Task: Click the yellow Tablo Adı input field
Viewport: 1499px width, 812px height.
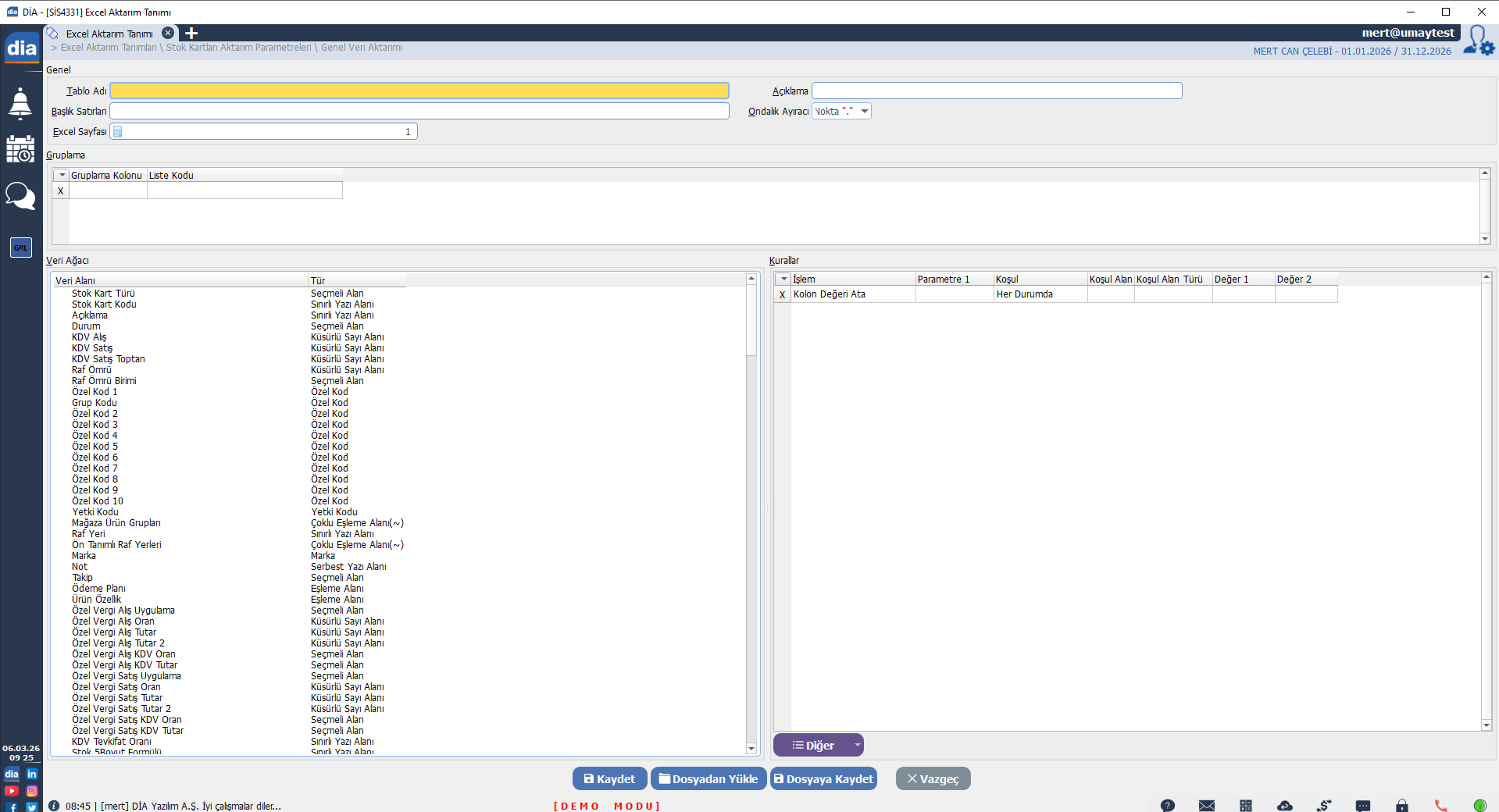Action: (x=419, y=91)
